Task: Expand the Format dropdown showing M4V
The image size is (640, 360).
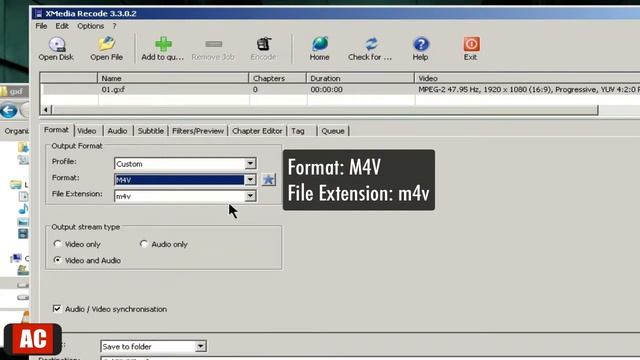Action: (x=250, y=180)
